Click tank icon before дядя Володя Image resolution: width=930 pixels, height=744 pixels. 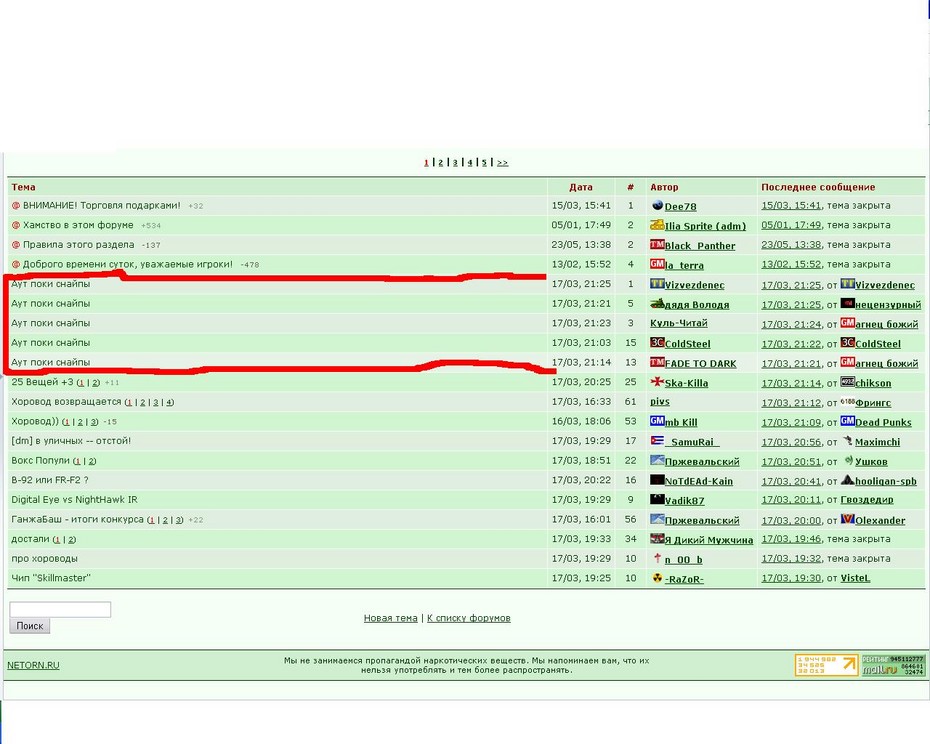click(657, 304)
